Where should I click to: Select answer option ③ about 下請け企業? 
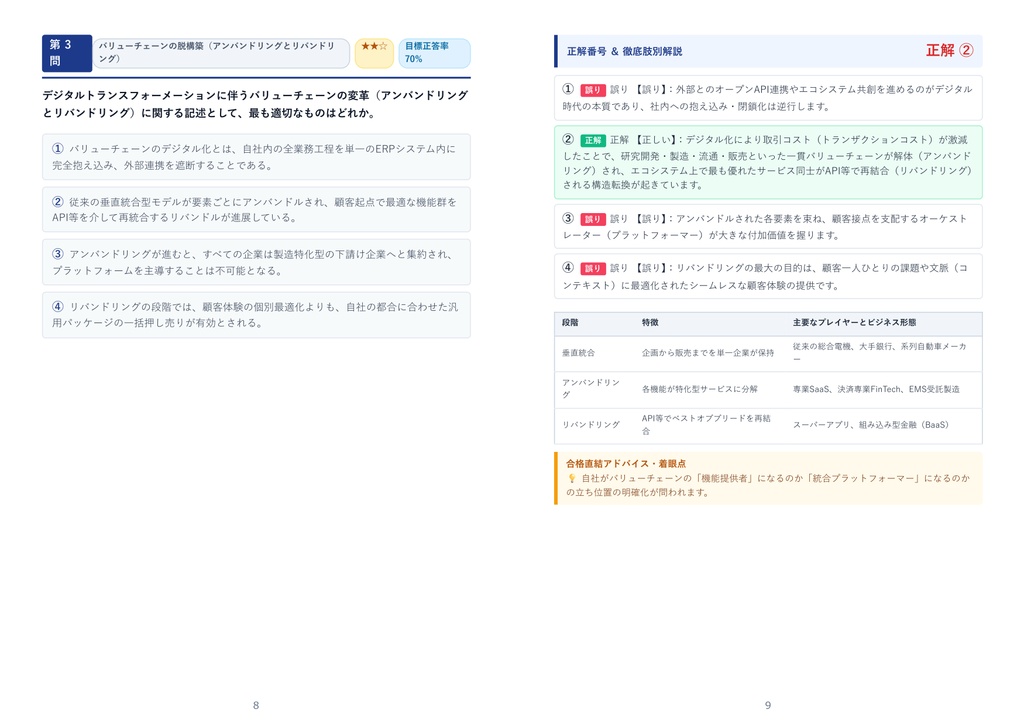(x=256, y=262)
